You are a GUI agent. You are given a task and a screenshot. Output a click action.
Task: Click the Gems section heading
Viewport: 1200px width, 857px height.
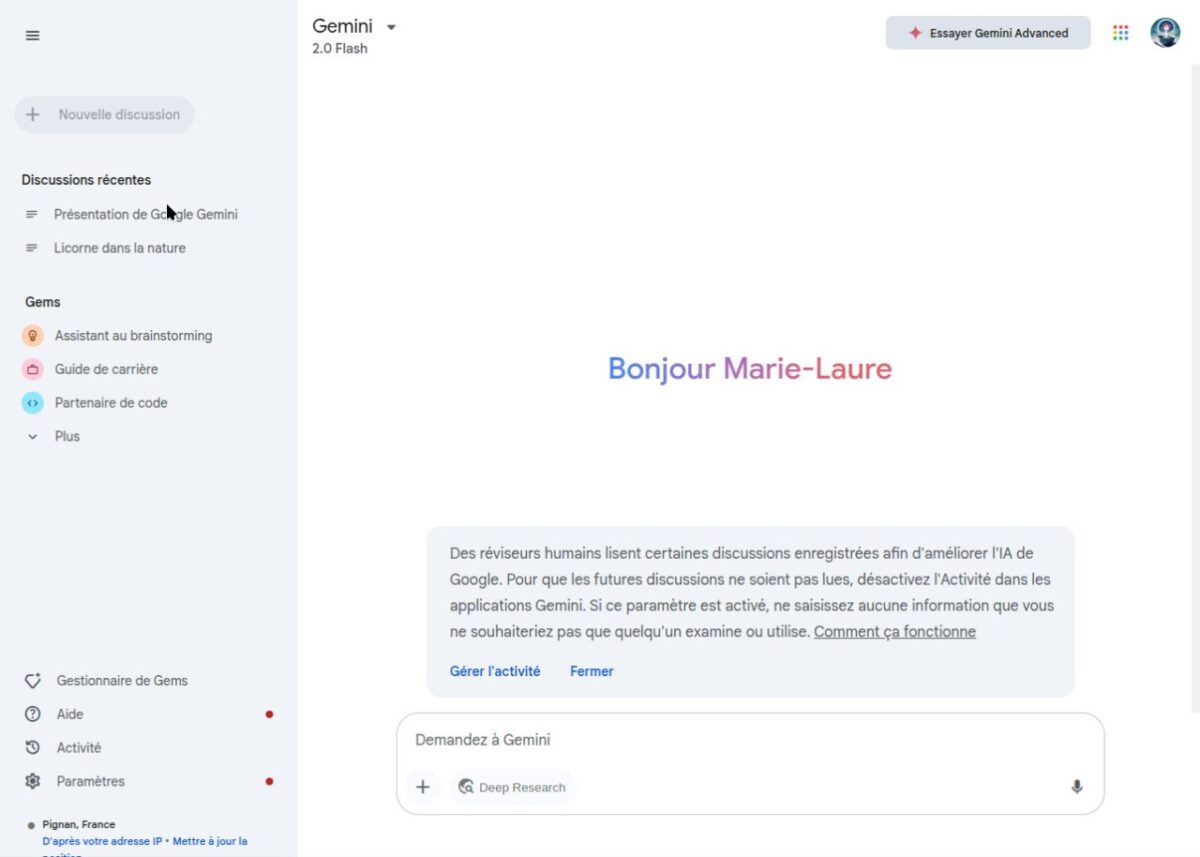tap(43, 302)
